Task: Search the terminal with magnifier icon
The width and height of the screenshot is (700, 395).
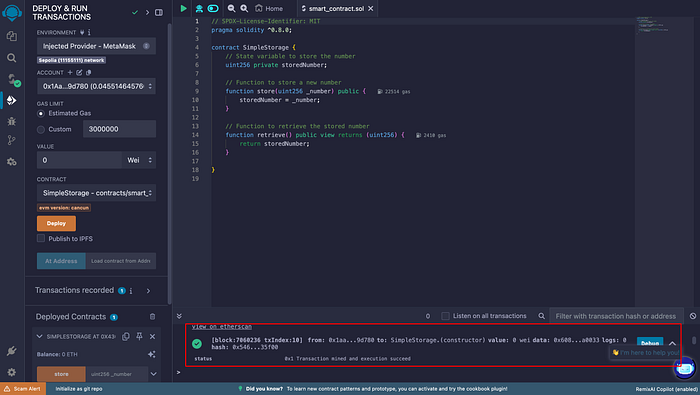Action: [x=542, y=316]
